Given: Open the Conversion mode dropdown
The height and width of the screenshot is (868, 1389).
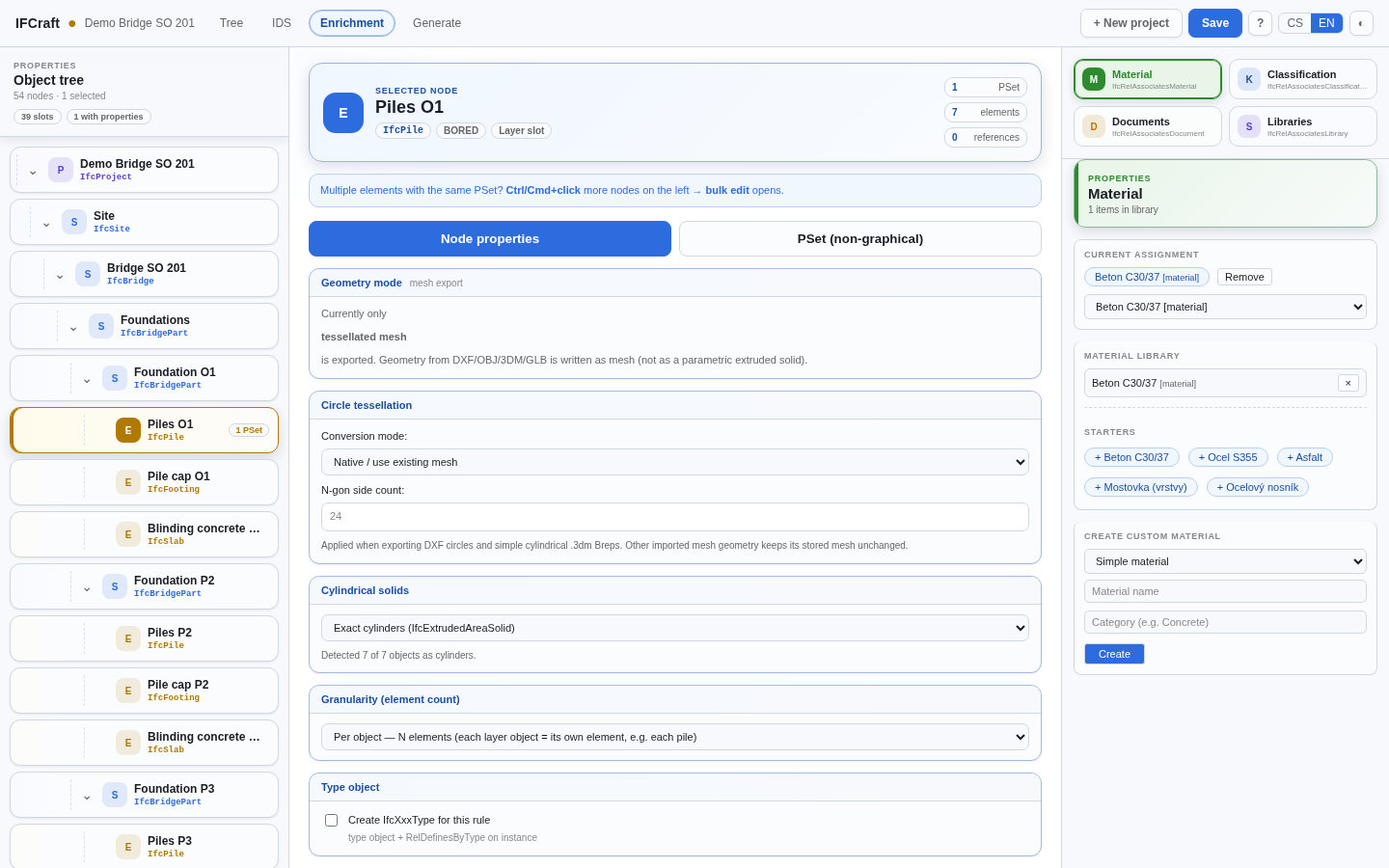Looking at the screenshot, I should [x=675, y=462].
